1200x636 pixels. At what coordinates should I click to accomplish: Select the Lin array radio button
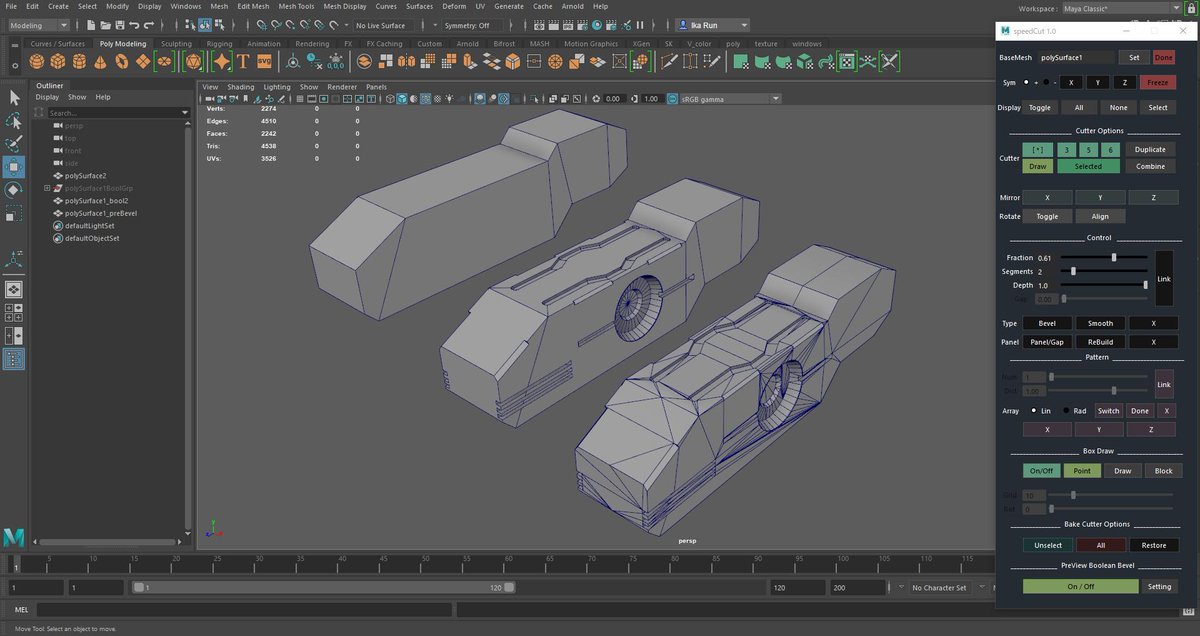[1033, 411]
